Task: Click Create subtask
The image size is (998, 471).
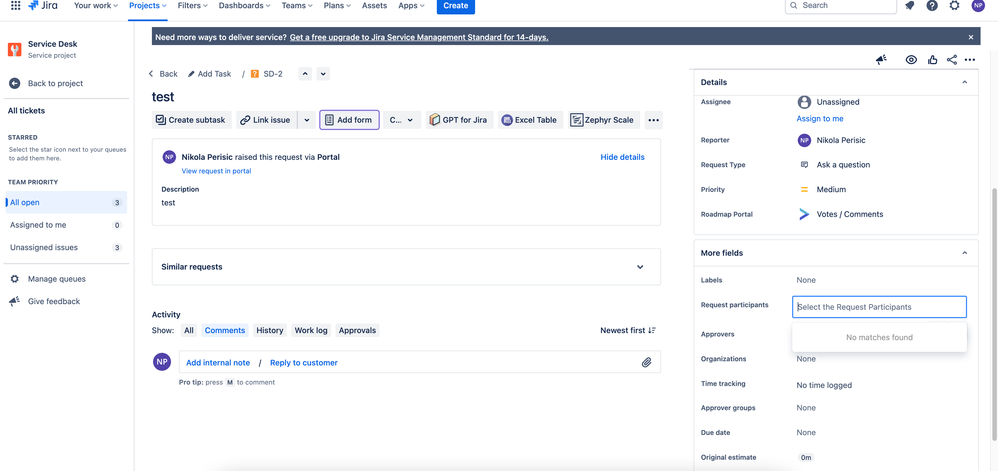Action: click(x=192, y=120)
